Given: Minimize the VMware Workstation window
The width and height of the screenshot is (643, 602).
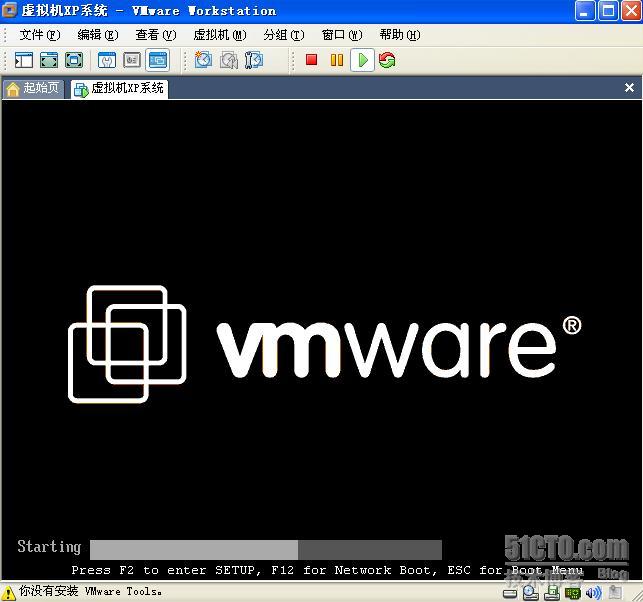Looking at the screenshot, I should tap(585, 11).
